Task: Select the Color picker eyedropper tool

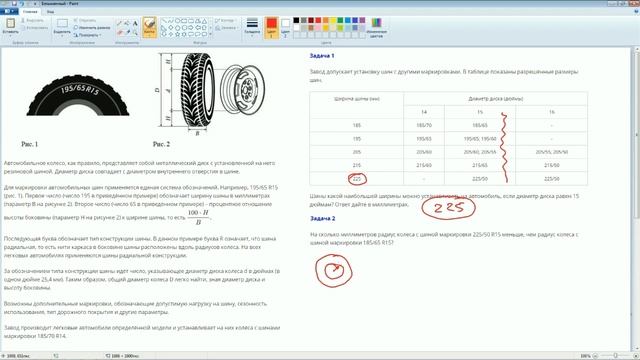Action: (x=127, y=32)
